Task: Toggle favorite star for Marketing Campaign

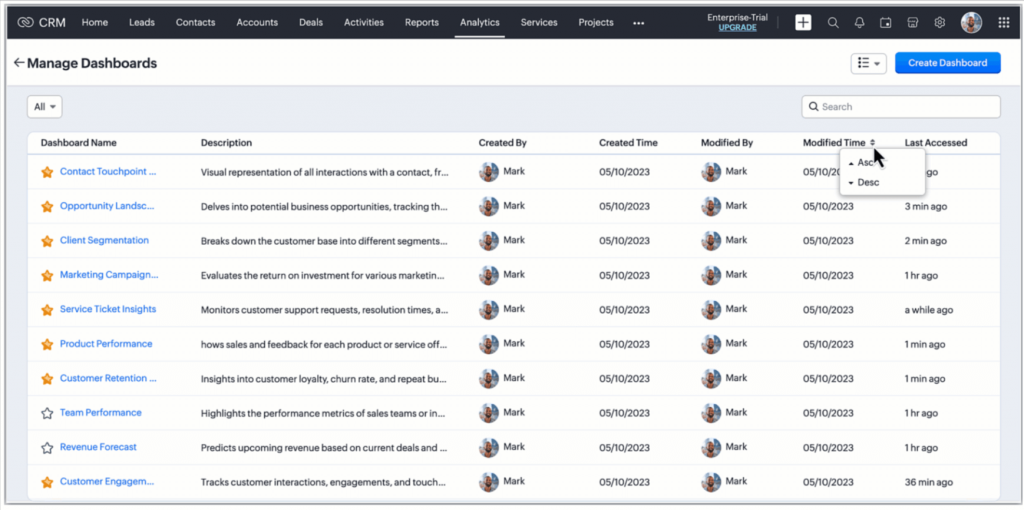Action: tap(46, 276)
